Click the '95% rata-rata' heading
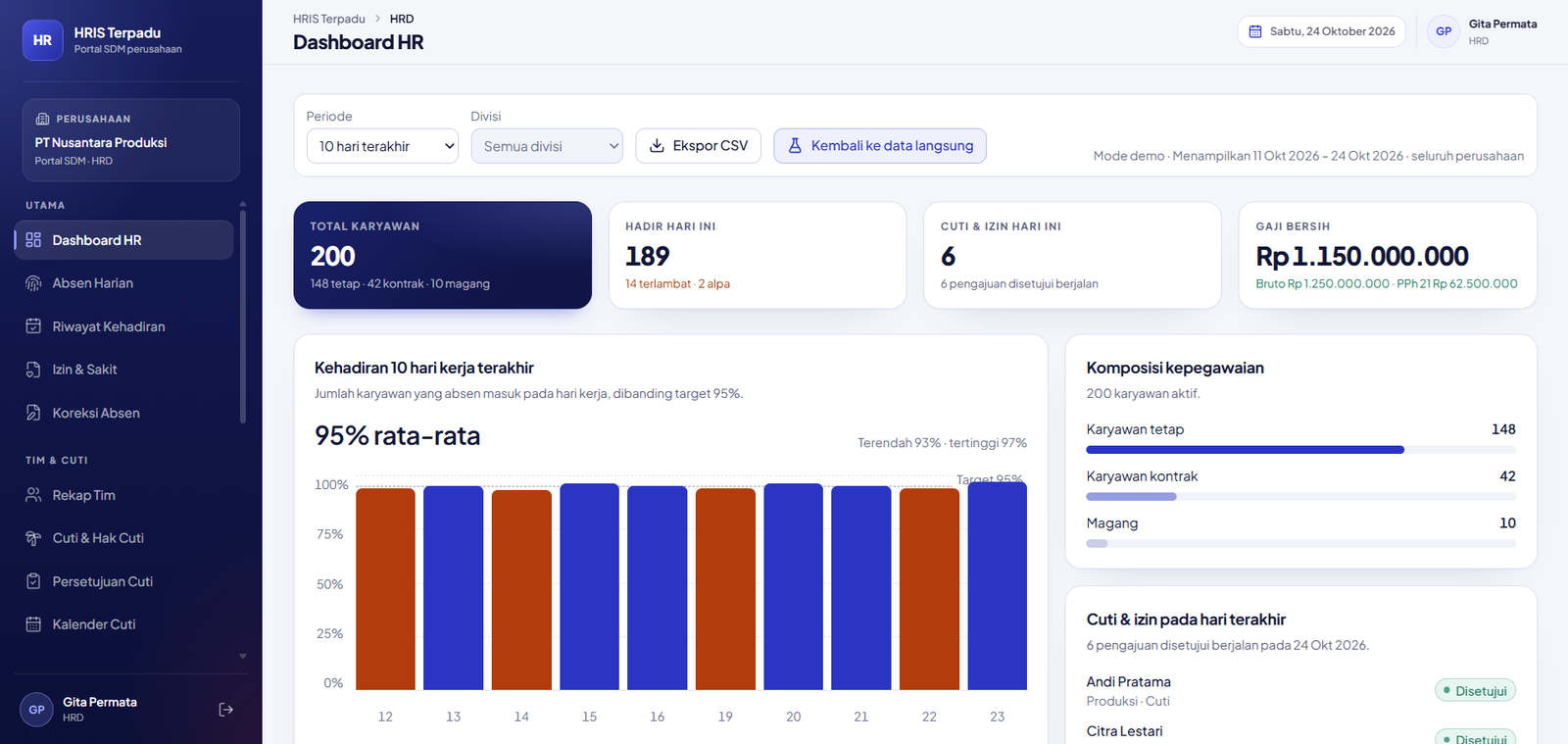The image size is (1568, 744). tap(398, 436)
